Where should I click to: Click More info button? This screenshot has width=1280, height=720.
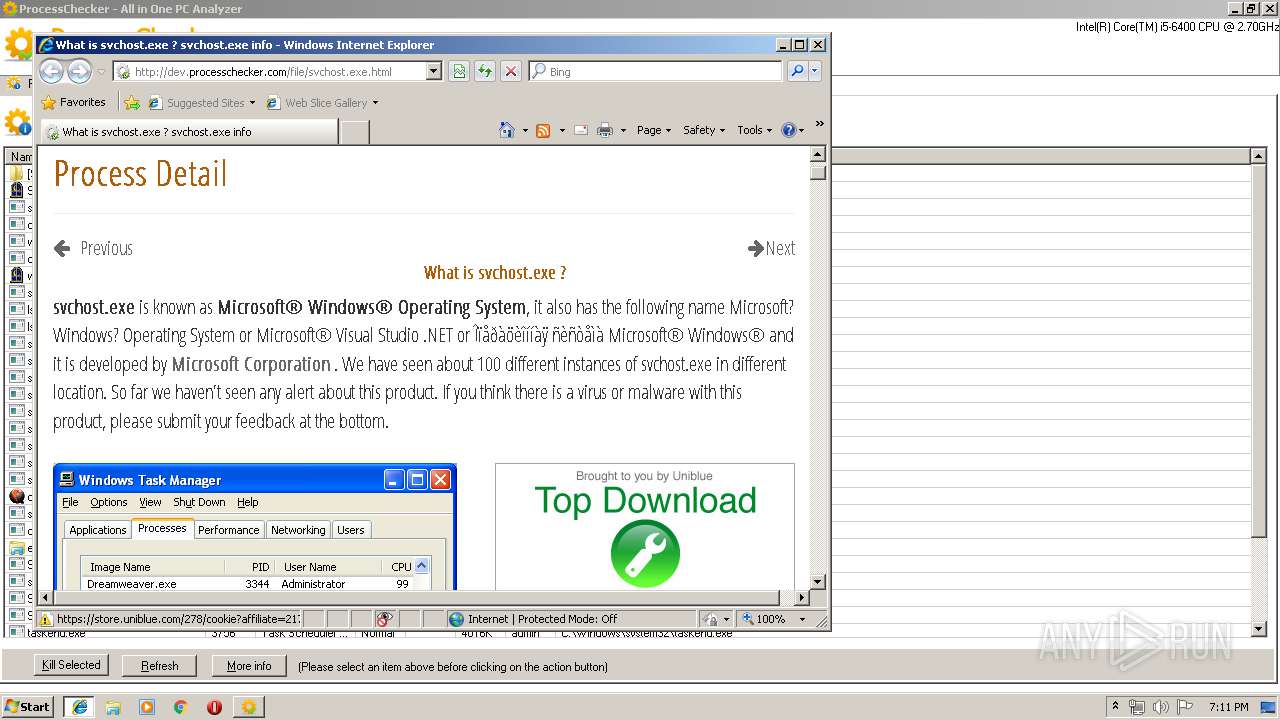point(249,665)
